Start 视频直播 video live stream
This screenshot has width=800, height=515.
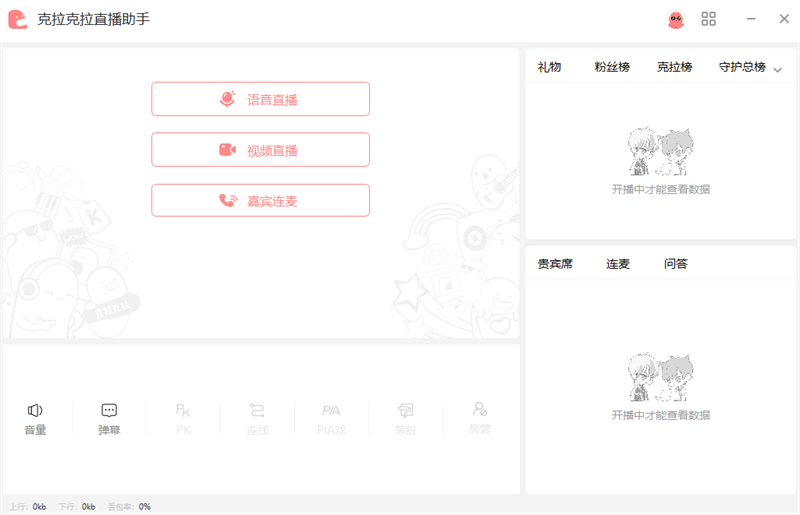point(260,150)
